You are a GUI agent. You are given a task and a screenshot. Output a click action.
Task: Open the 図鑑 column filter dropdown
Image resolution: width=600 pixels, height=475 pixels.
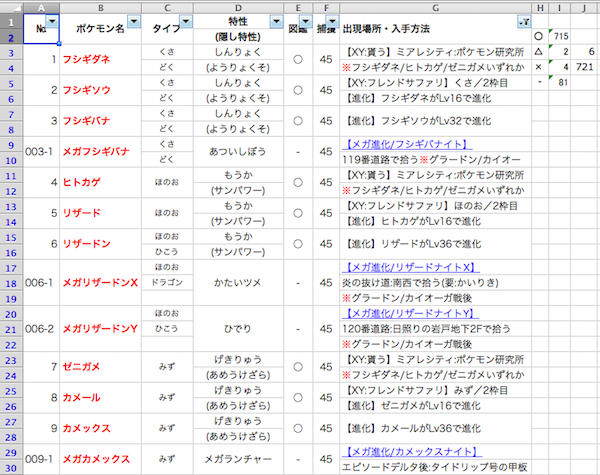click(x=306, y=22)
